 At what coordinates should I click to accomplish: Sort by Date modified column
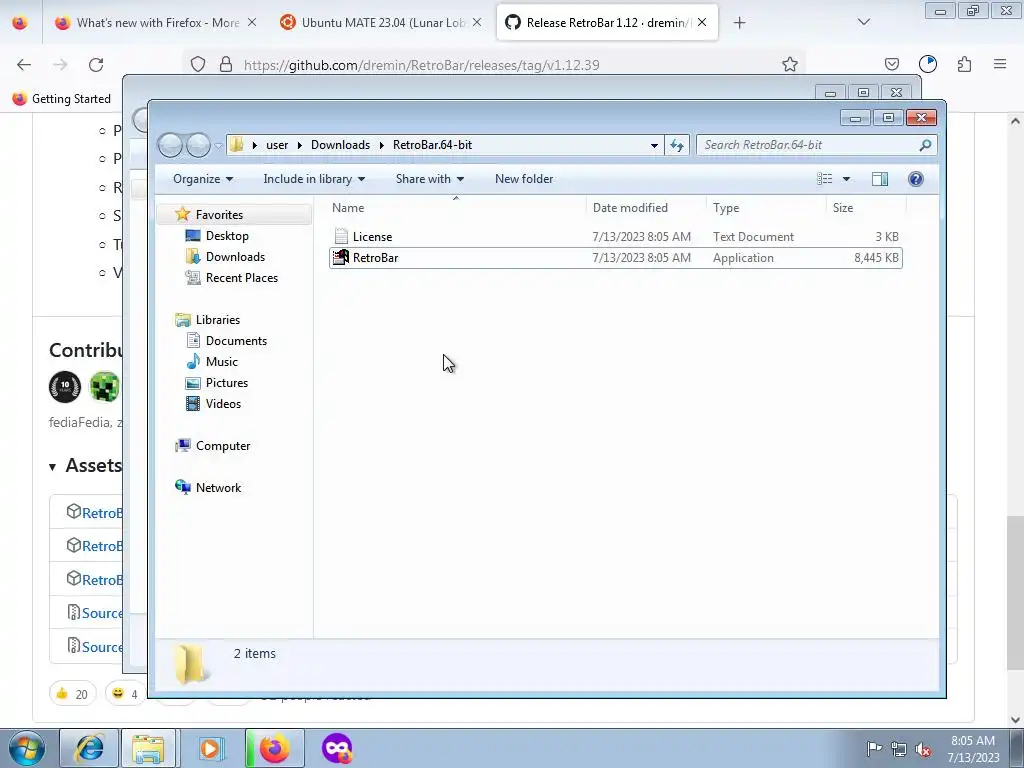point(647,208)
